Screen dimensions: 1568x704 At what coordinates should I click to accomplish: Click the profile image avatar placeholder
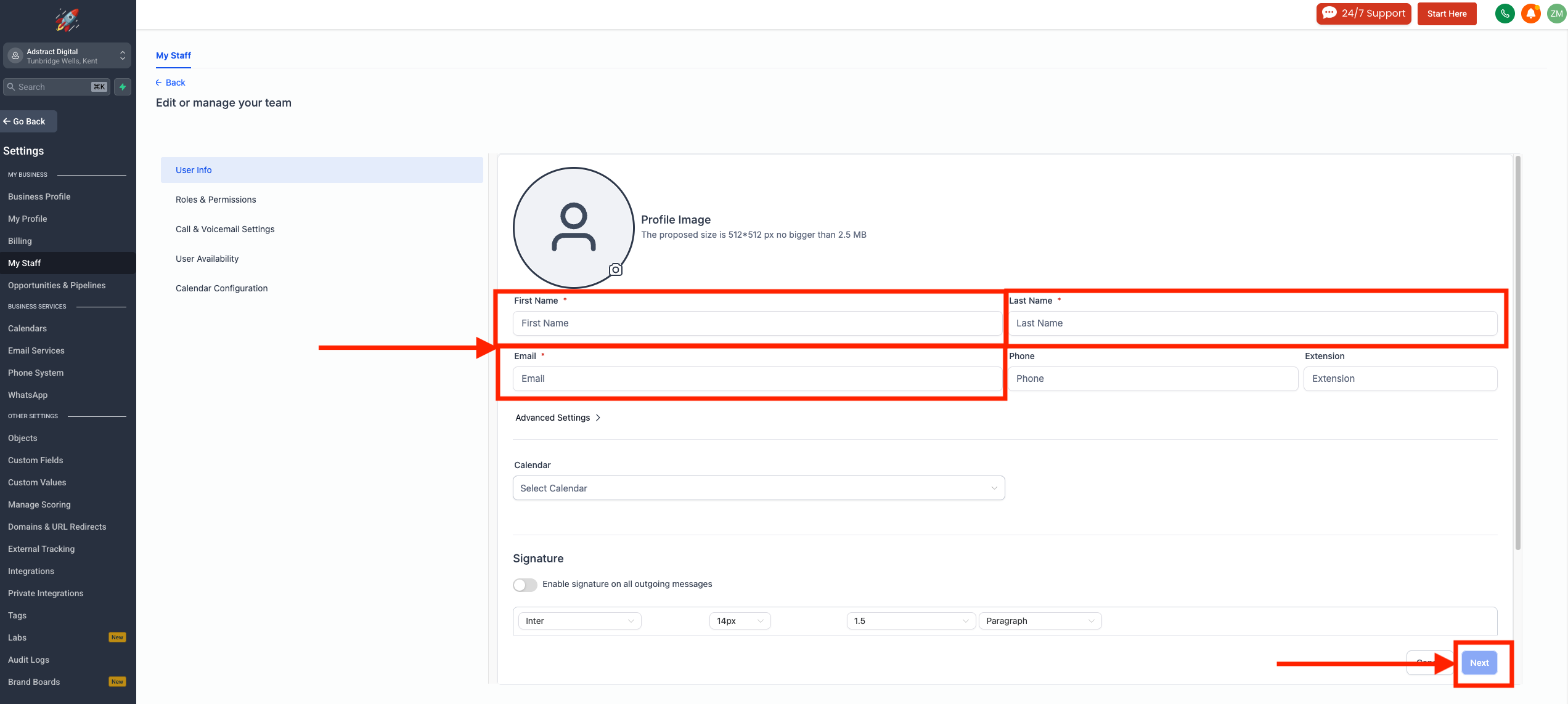(573, 227)
